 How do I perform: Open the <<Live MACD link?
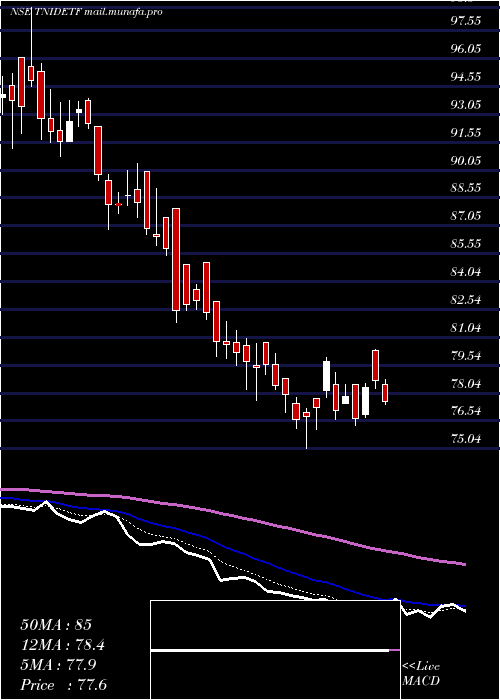[421, 674]
